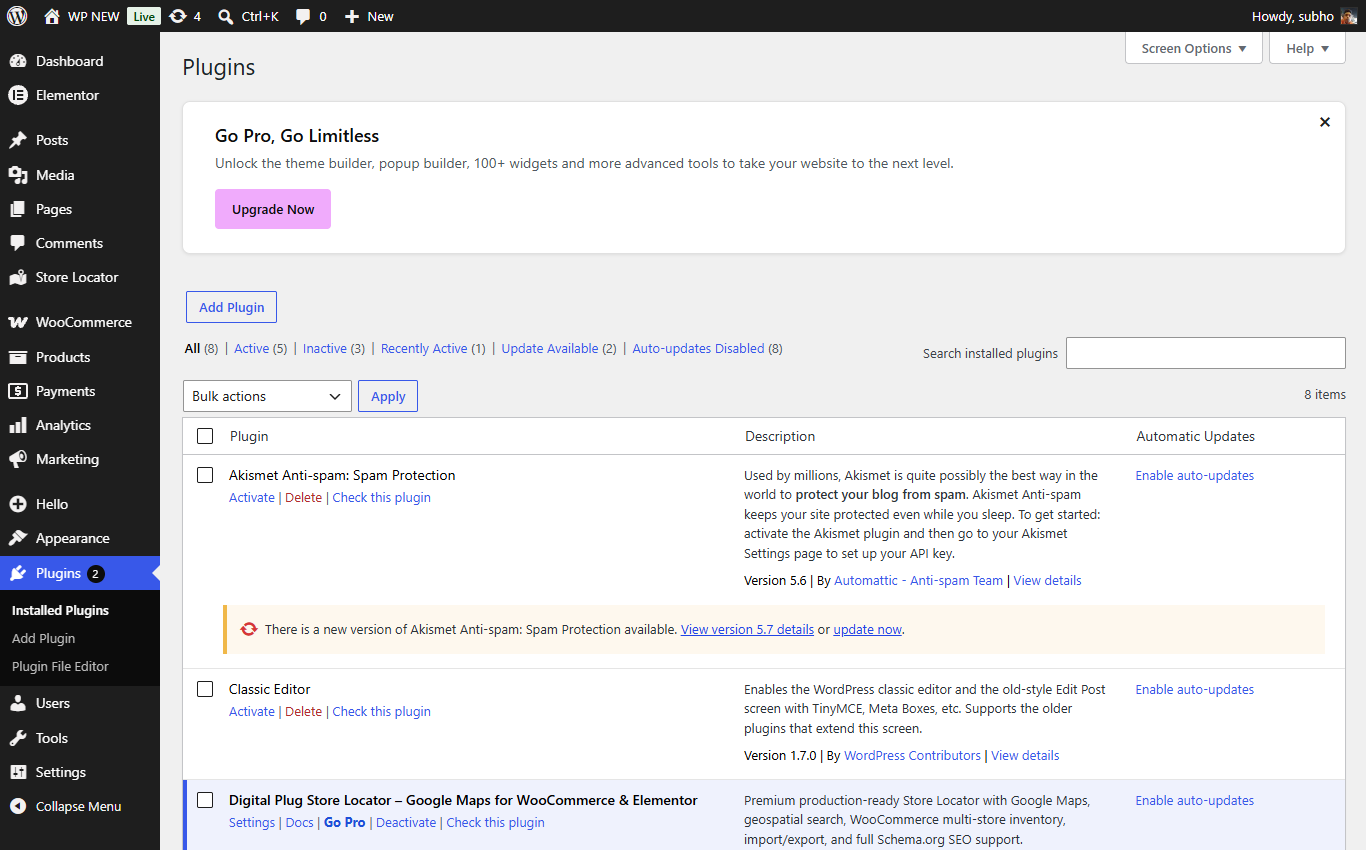1366x850 pixels.
Task: Click the Products box icon
Action: 17,357
